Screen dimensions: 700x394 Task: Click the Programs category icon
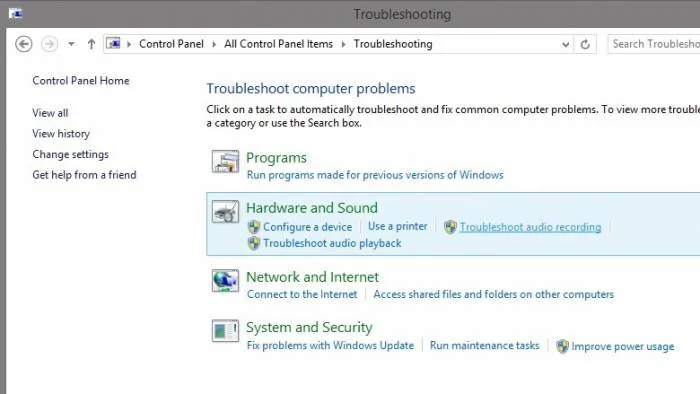click(225, 161)
